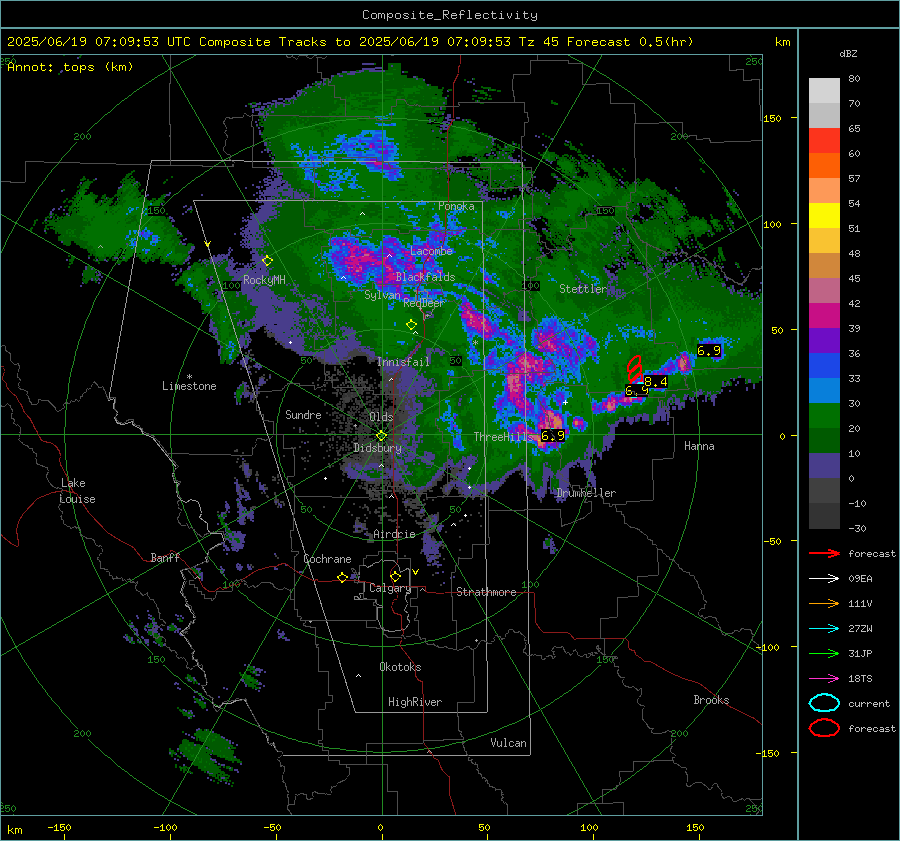Screen dimensions: 900x841
Task: Select the 'Annot: tops (km)' label
Action: 70,67
